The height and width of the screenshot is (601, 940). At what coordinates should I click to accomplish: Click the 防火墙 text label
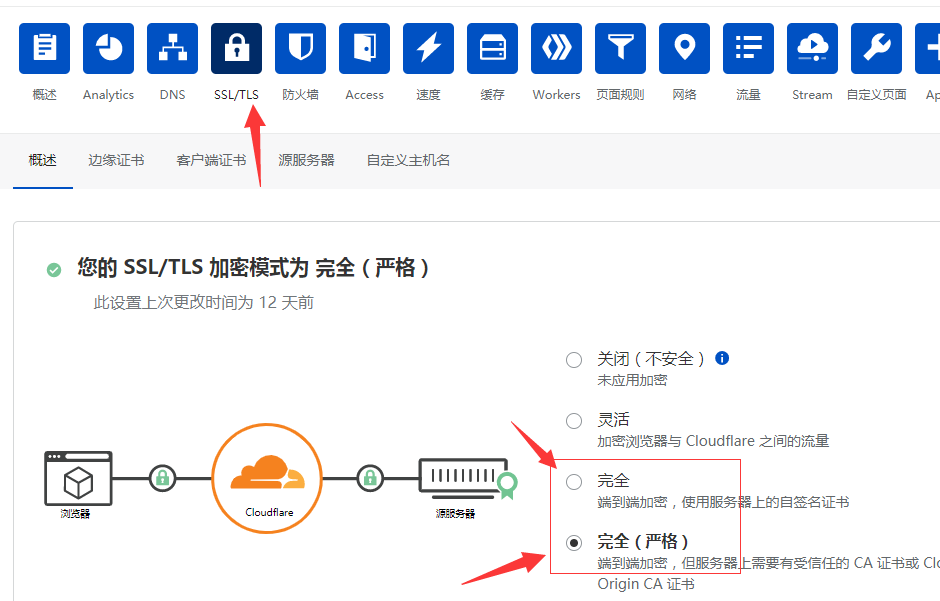(x=300, y=95)
